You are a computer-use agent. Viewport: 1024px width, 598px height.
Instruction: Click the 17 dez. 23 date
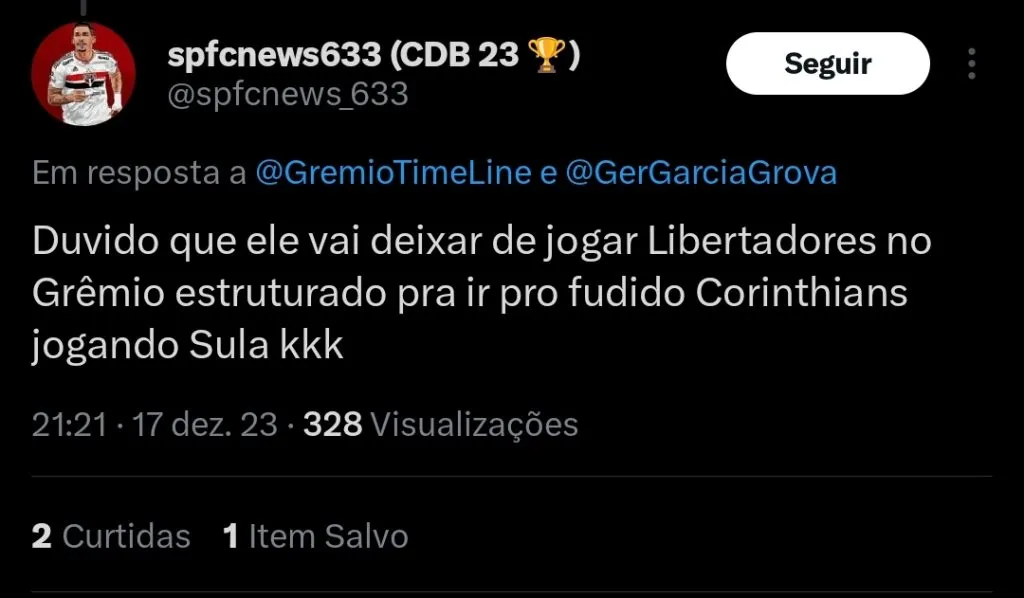click(x=205, y=424)
